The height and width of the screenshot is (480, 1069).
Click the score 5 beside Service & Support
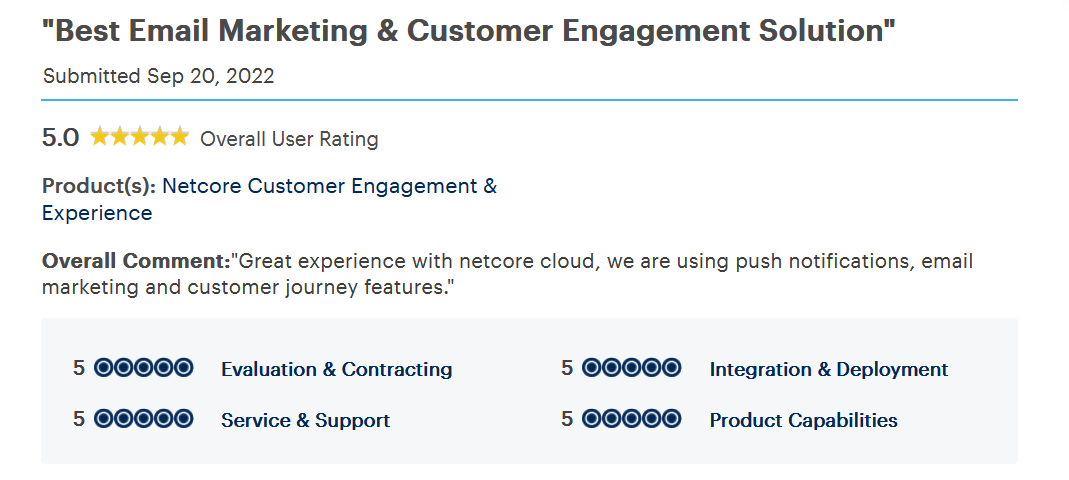coord(79,419)
